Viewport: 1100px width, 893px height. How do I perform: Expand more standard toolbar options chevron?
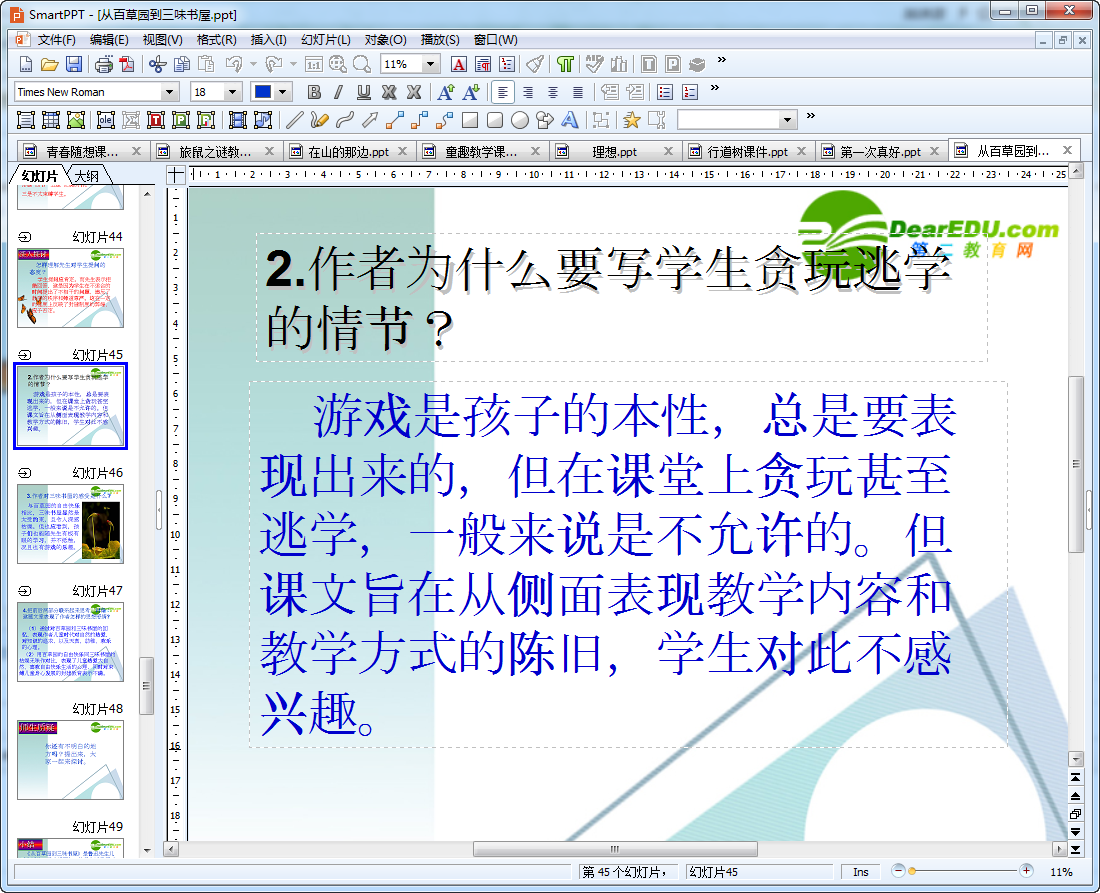tap(722, 60)
